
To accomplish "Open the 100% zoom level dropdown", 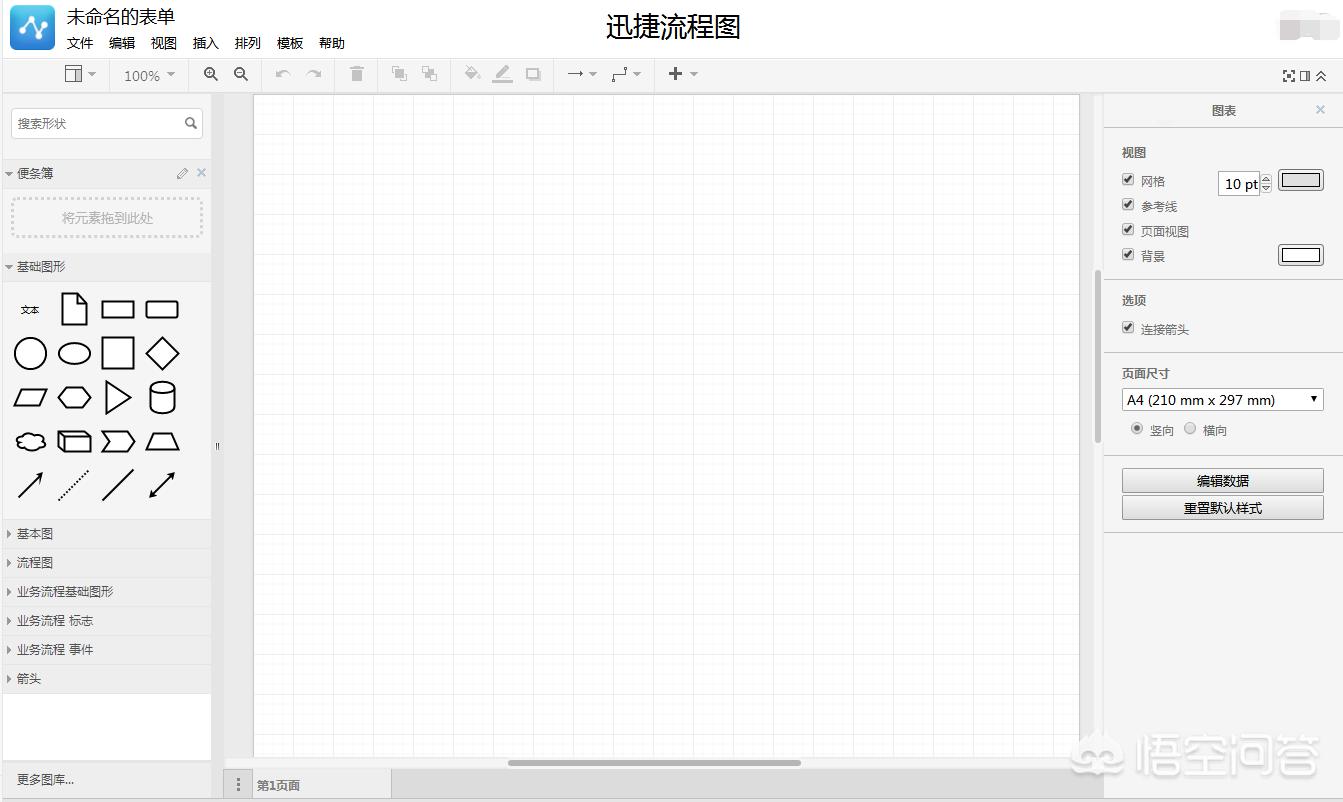I will click(149, 75).
